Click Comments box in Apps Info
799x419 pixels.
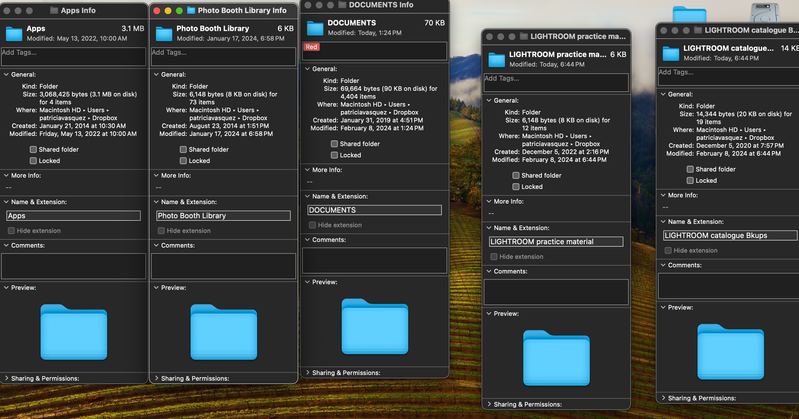pyautogui.click(x=73, y=266)
